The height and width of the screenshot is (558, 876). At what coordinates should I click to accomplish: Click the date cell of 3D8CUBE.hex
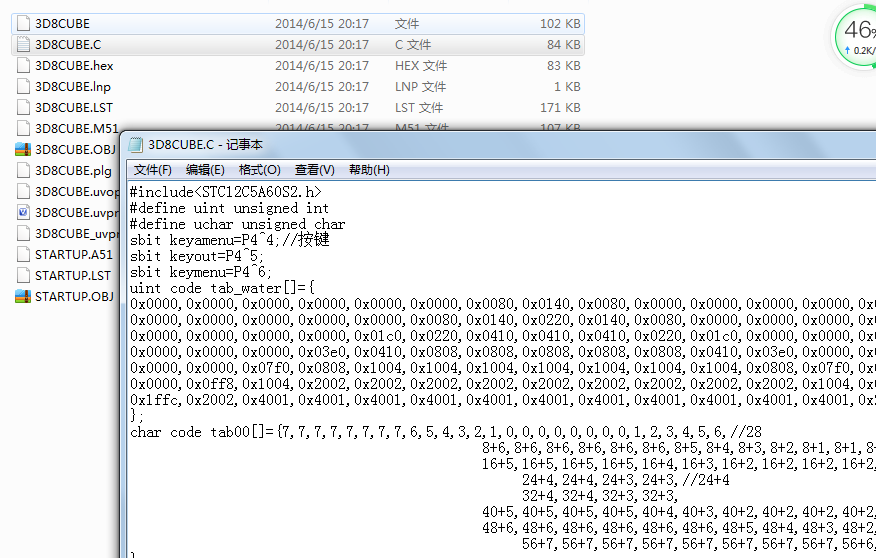[x=322, y=66]
